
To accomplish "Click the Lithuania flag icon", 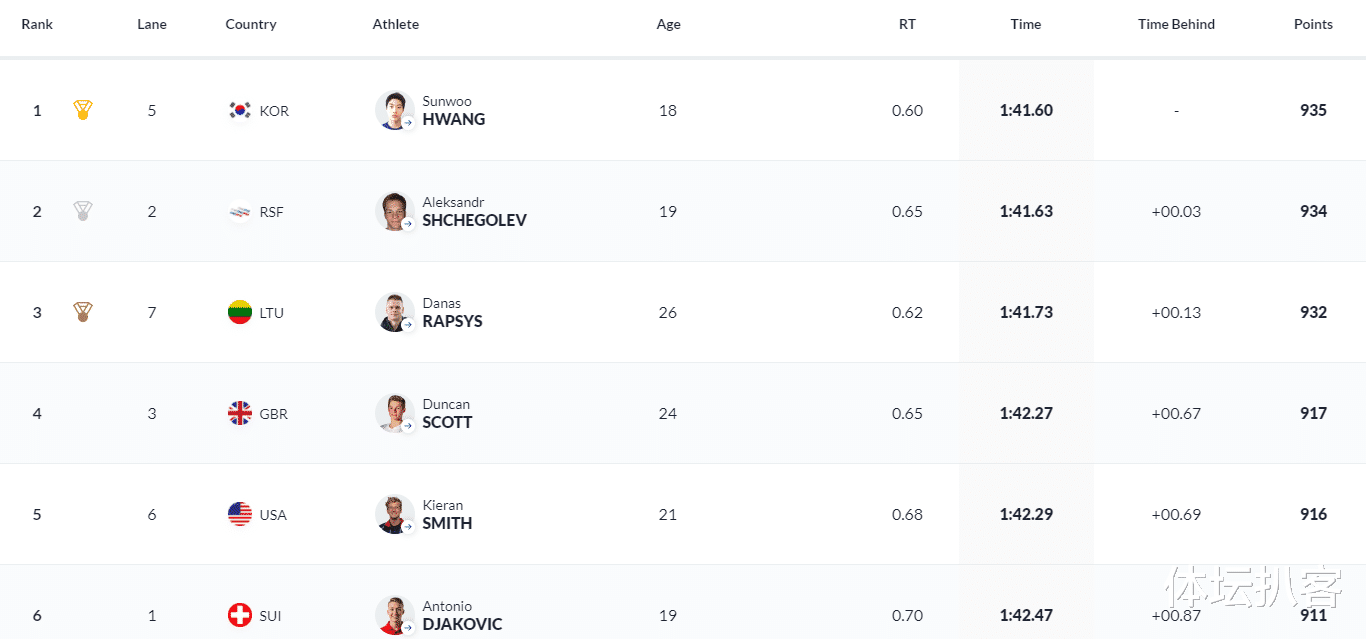I will (x=240, y=312).
